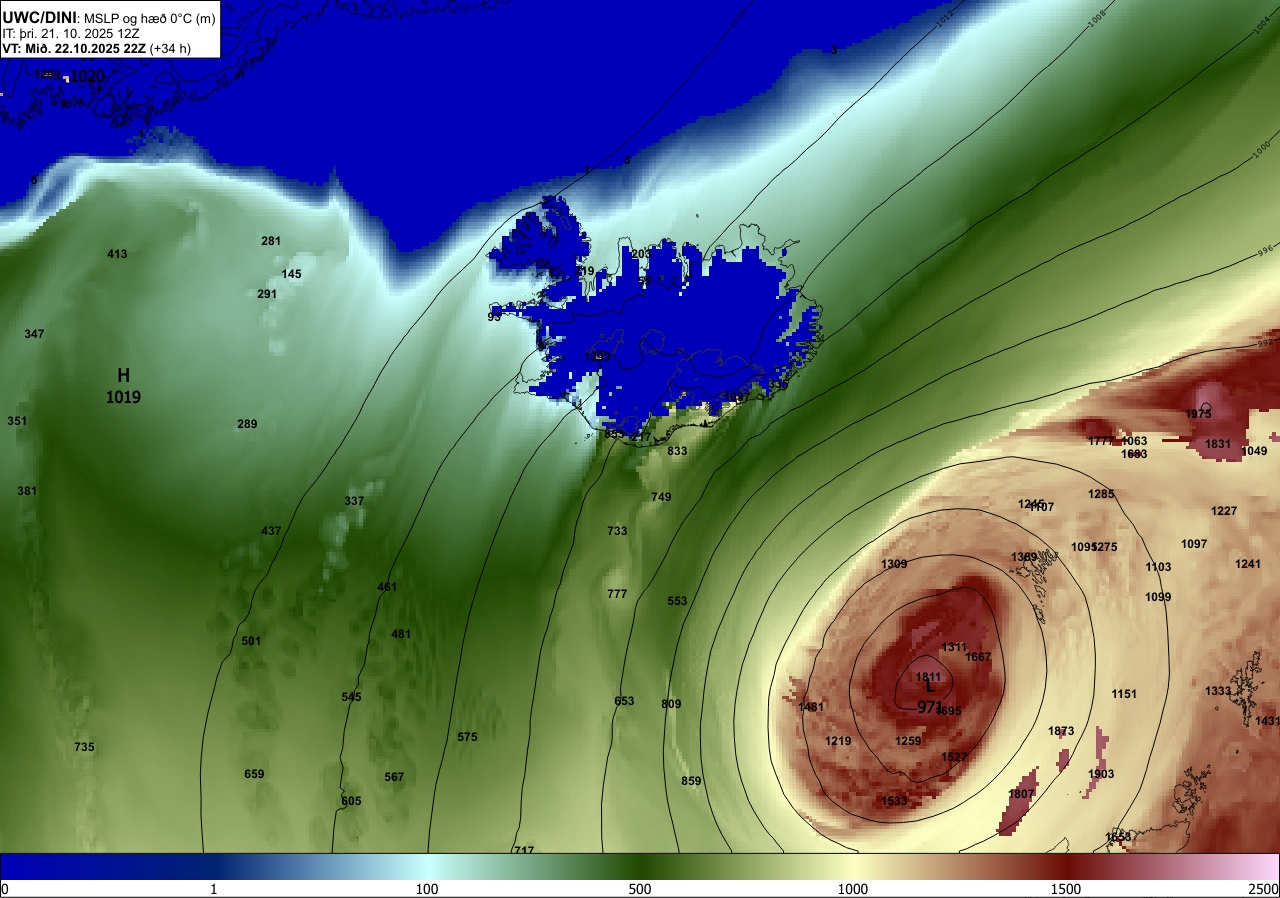Click the 347 height value
Screen dimensions: 1280x898
[34, 334]
